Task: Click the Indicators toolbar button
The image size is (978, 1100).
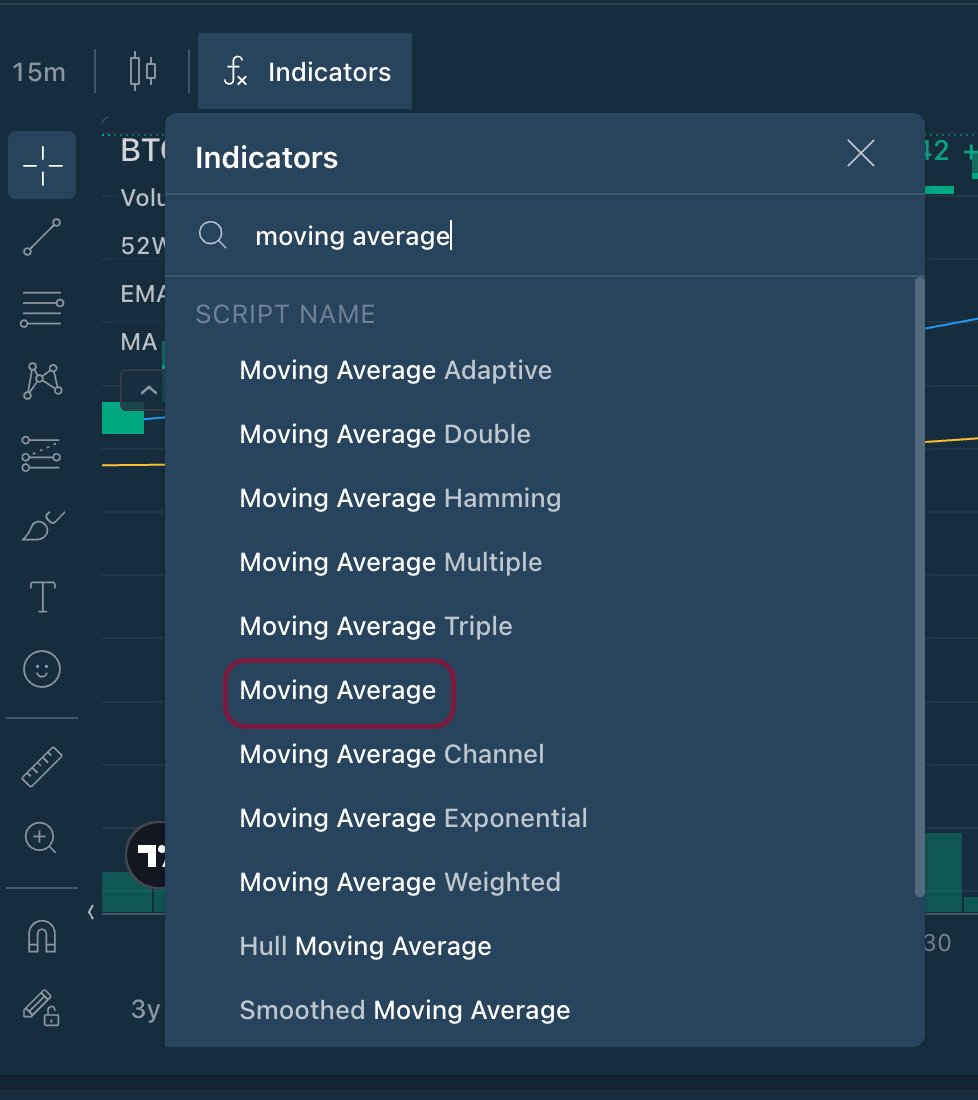Action: point(306,72)
